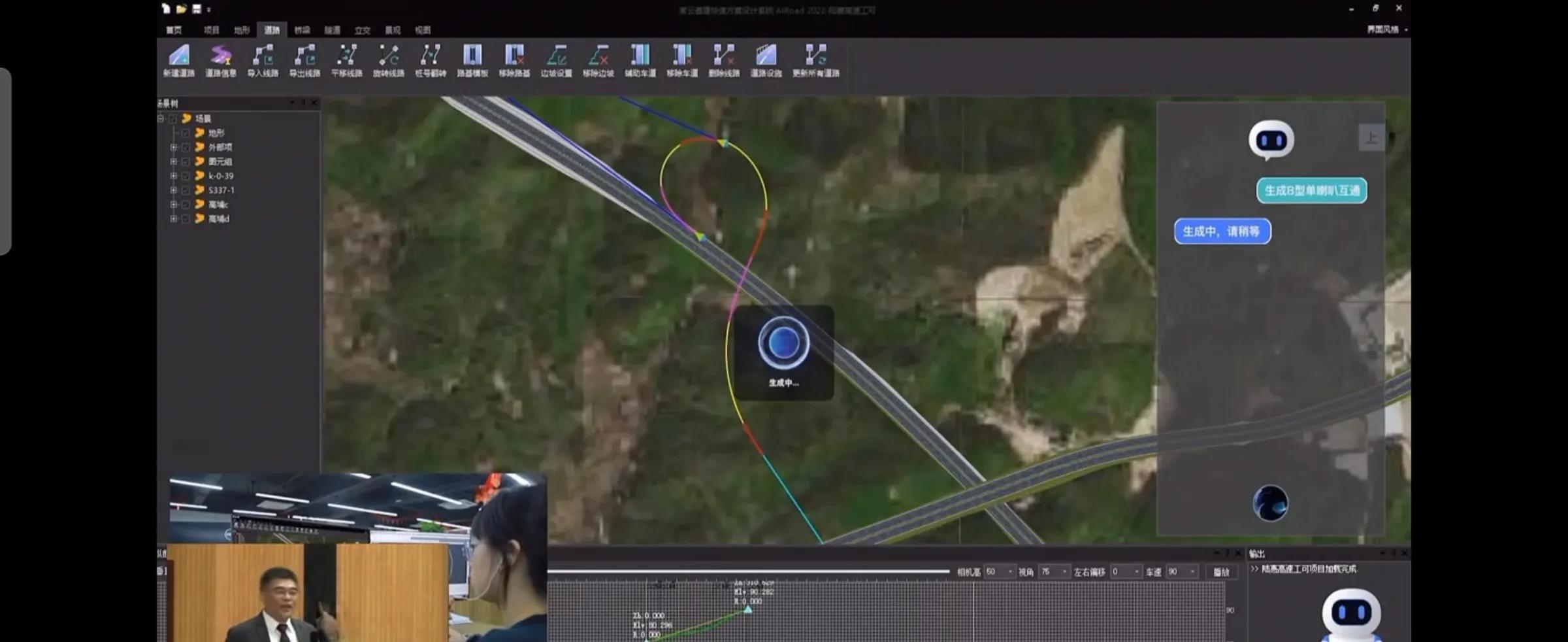Click the open folder icon in title bar
This screenshot has width=1568, height=642.
tap(181, 8)
